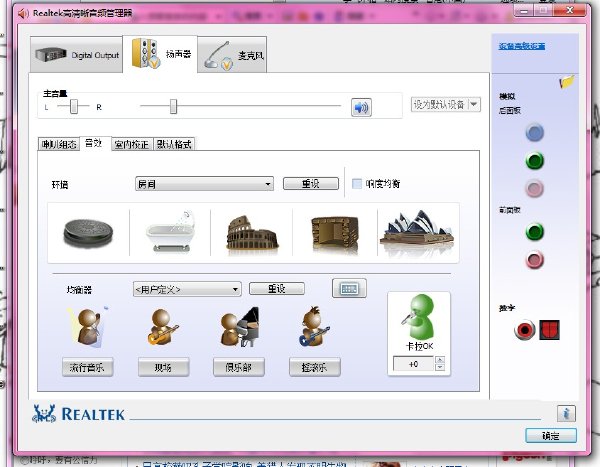Click the green rear panel jack
Screen dimensions: 600x467
pos(535,161)
